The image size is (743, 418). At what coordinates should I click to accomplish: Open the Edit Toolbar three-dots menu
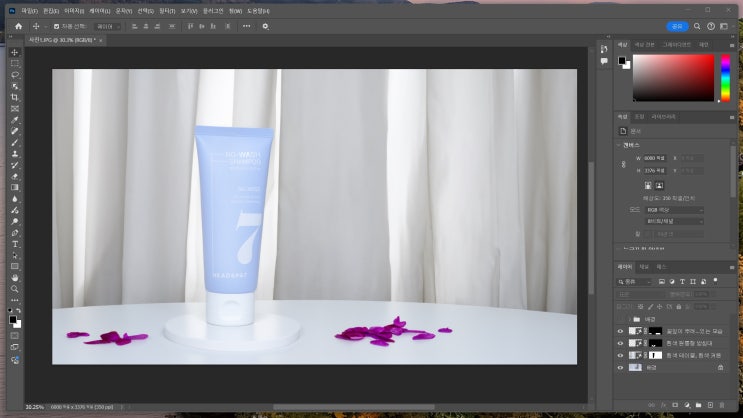tap(15, 300)
